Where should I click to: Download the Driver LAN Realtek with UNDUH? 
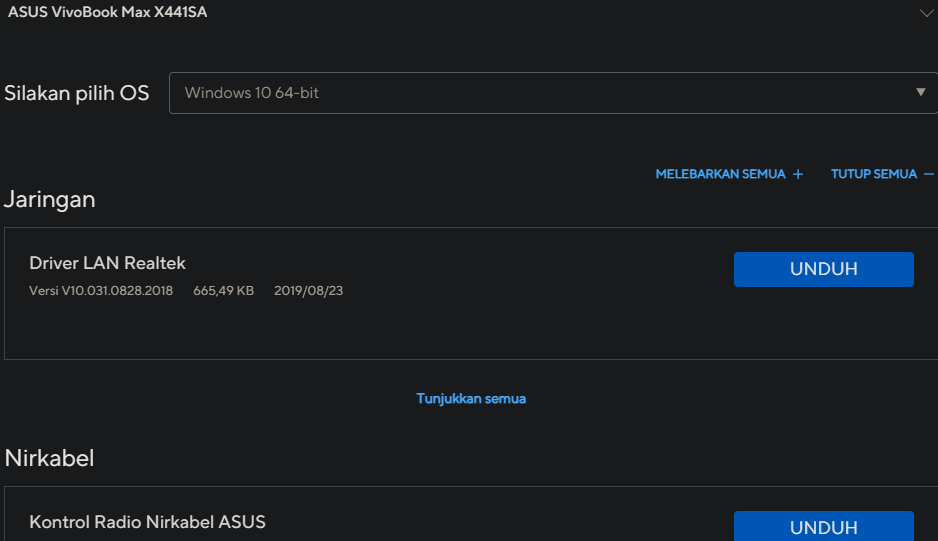click(x=824, y=269)
